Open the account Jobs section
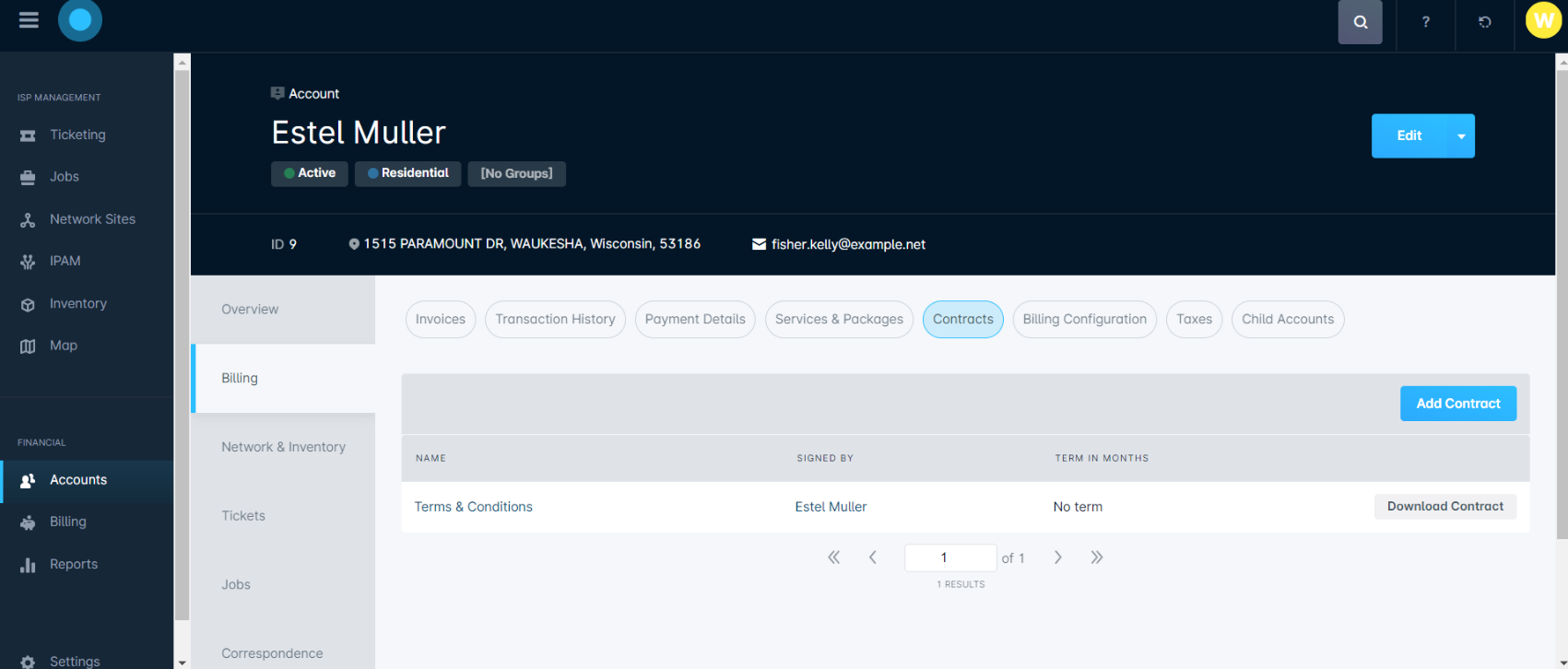This screenshot has width=1568, height=669. (x=283, y=585)
